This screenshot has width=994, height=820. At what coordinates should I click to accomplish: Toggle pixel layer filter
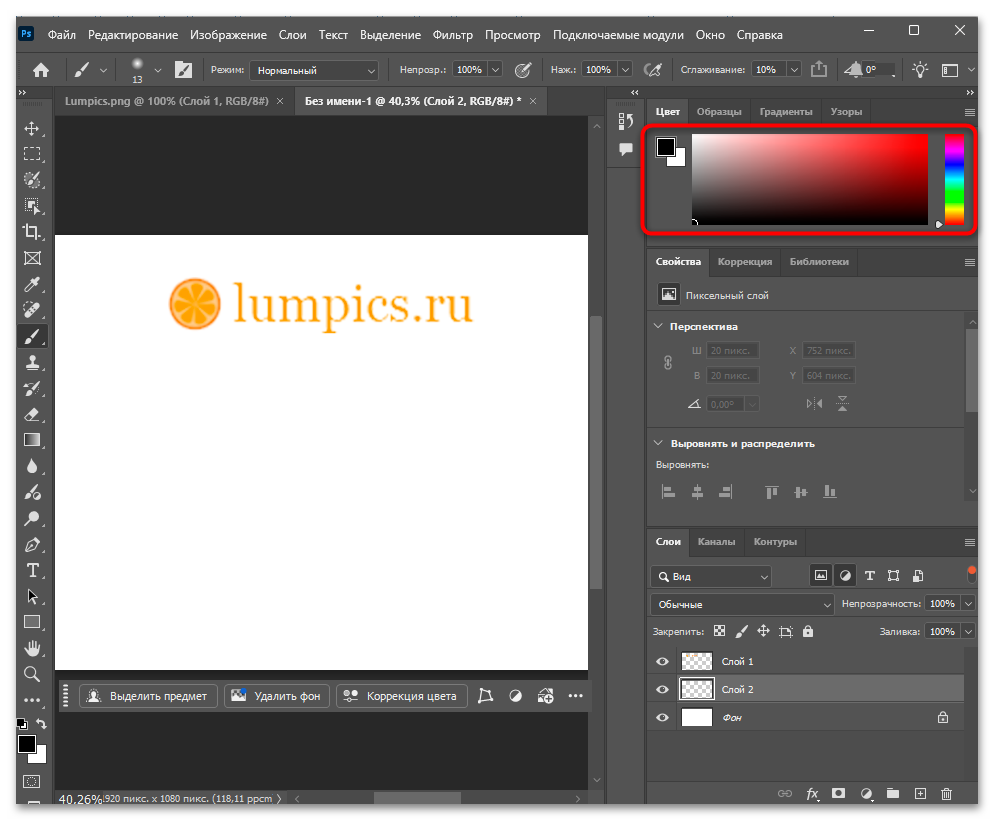click(821, 575)
